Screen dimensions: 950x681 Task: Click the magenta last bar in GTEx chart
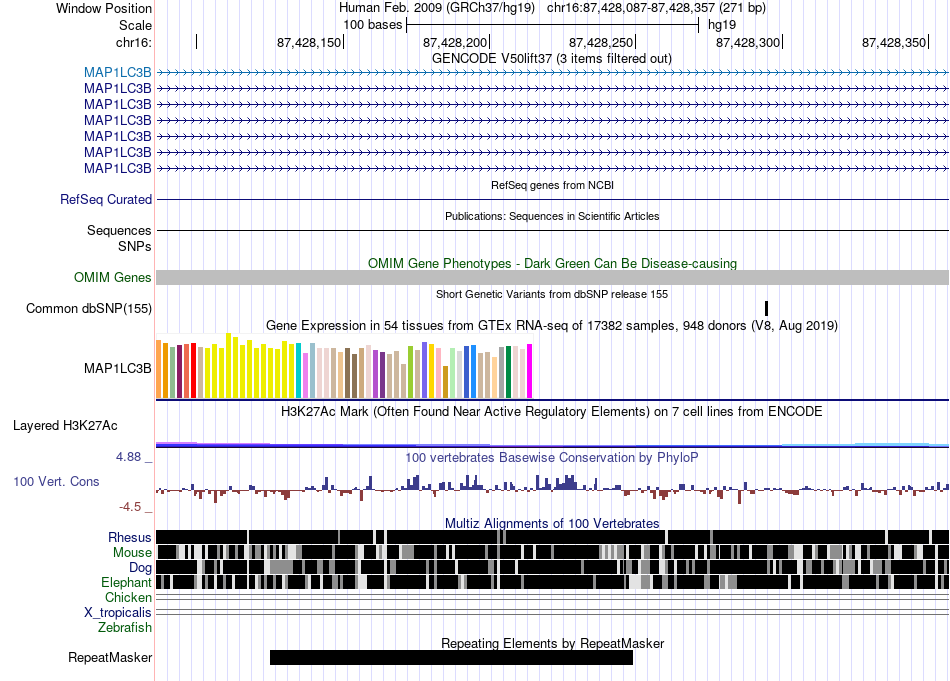point(530,371)
